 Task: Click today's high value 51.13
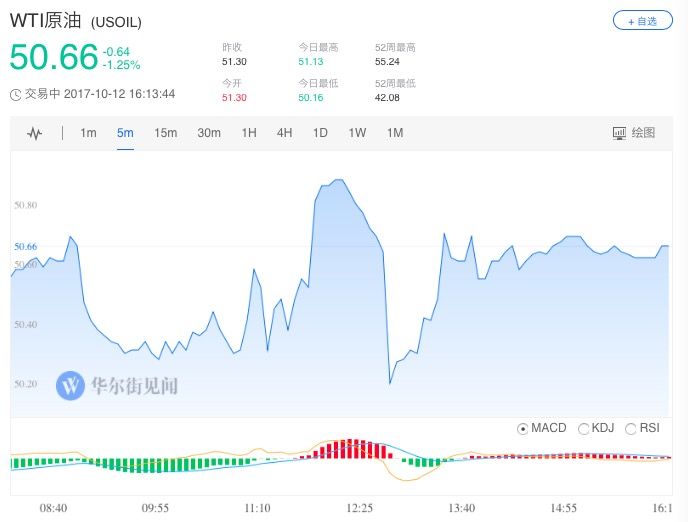point(311,62)
